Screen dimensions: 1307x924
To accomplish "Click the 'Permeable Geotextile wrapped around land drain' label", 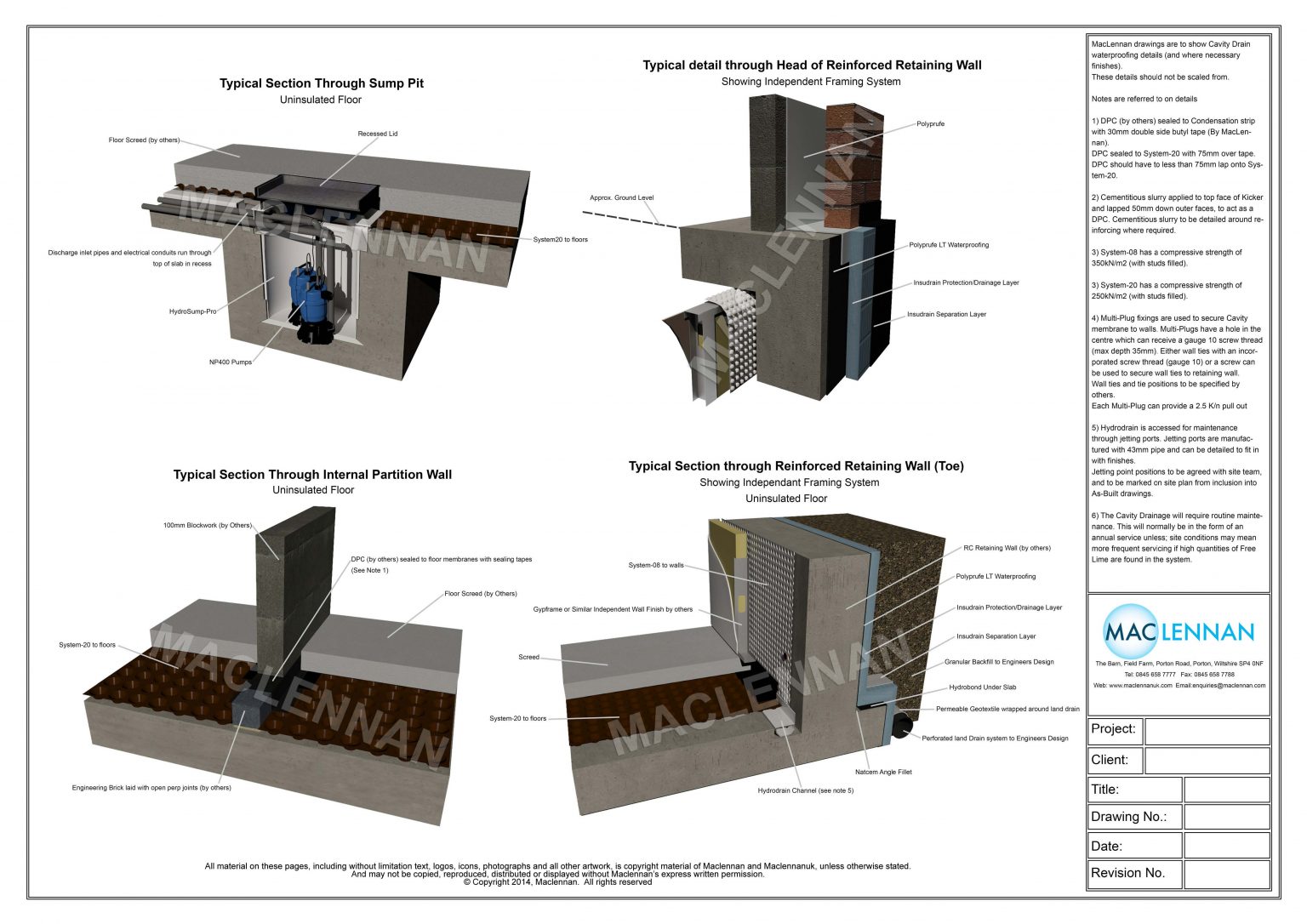I will pos(1007,709).
